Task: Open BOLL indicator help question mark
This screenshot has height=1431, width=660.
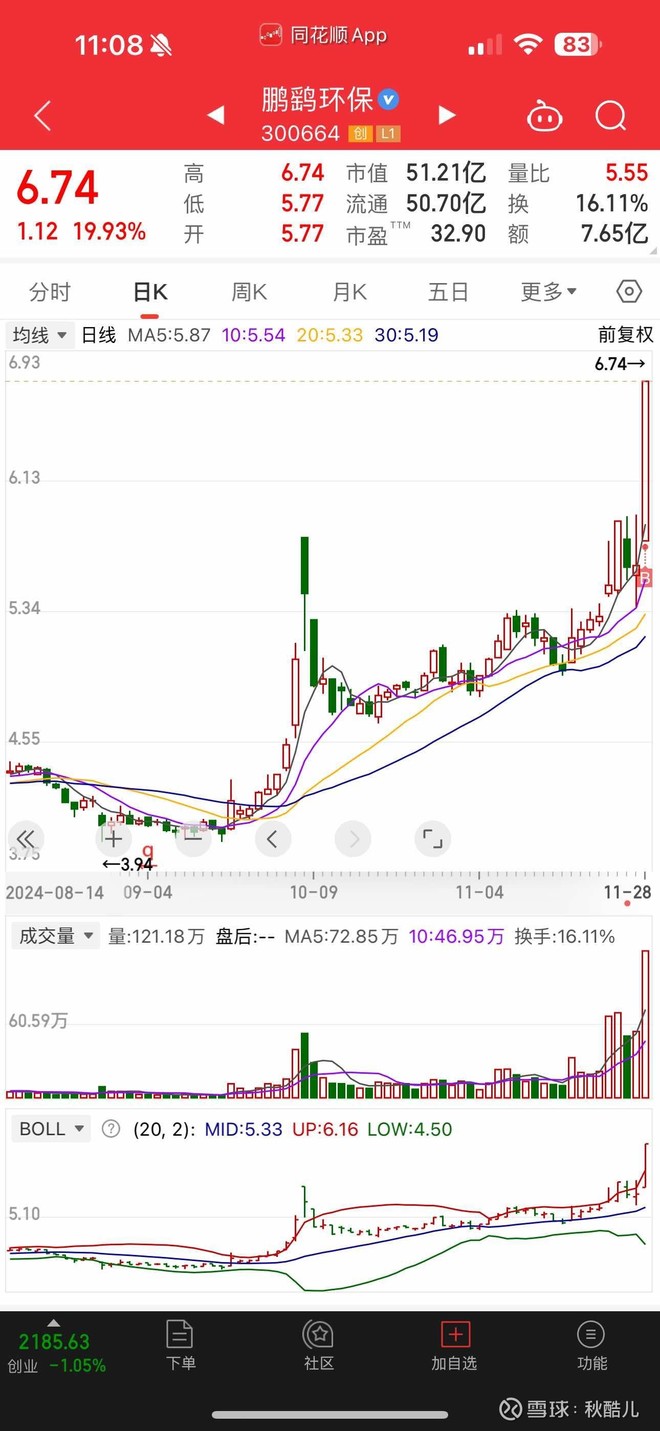Action: point(111,1129)
